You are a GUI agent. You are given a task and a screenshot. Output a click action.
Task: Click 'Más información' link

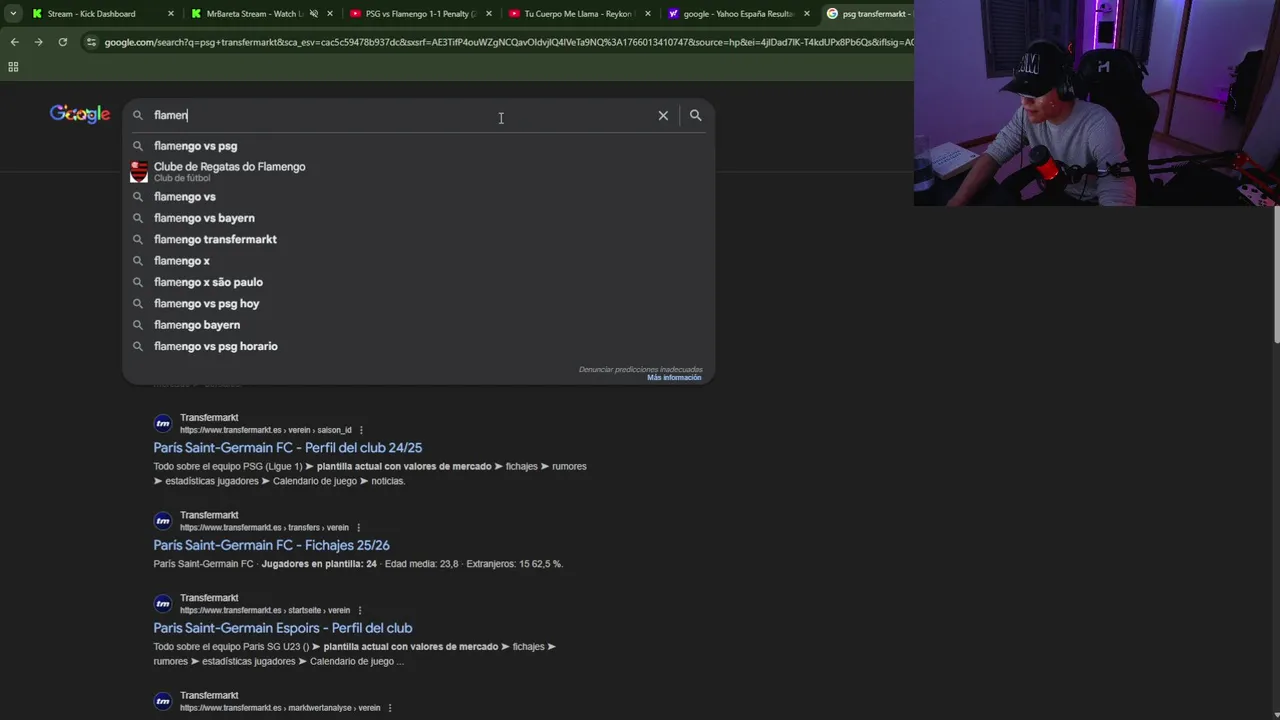[674, 378]
